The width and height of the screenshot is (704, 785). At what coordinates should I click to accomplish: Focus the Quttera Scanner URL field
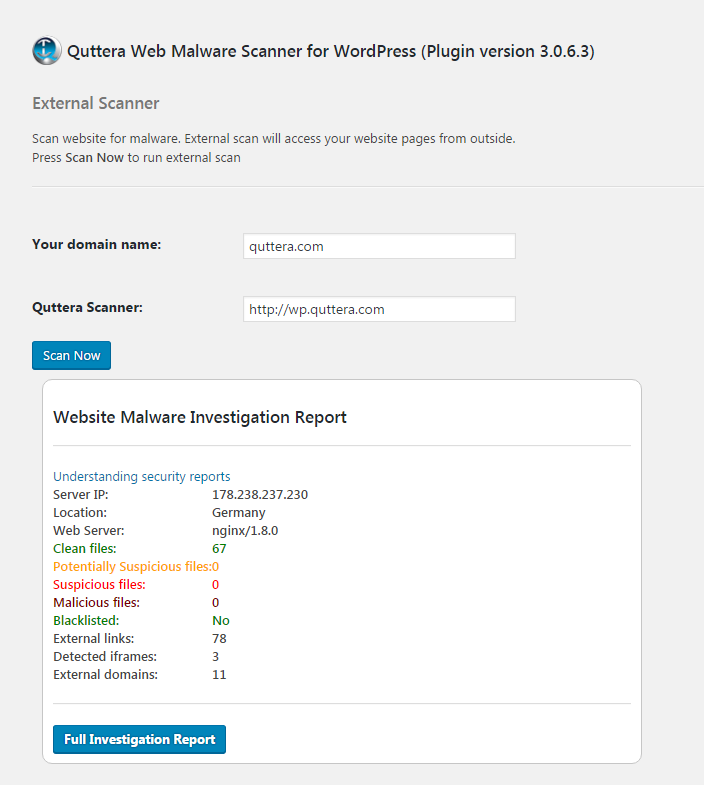(379, 309)
